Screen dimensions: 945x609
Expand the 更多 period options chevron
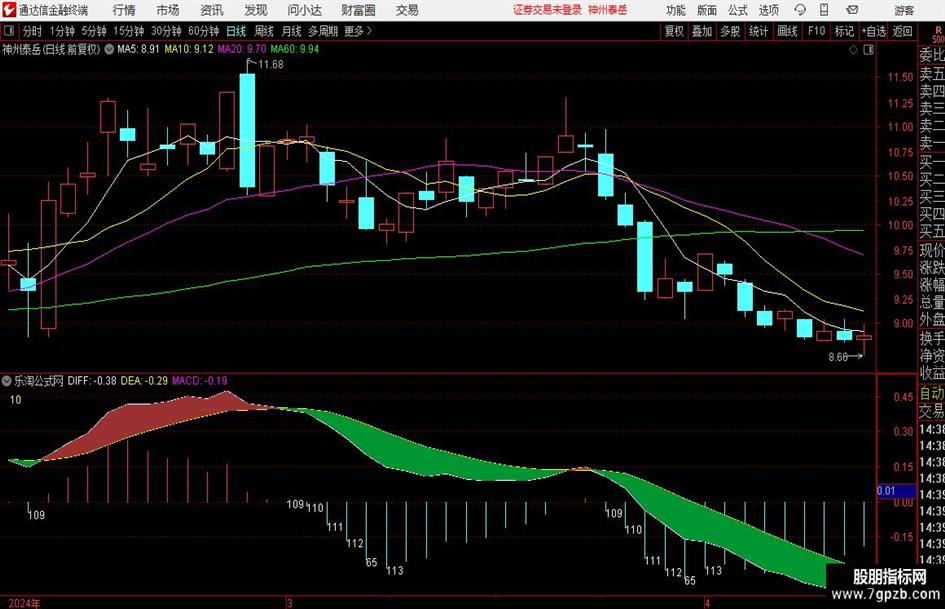(x=369, y=31)
